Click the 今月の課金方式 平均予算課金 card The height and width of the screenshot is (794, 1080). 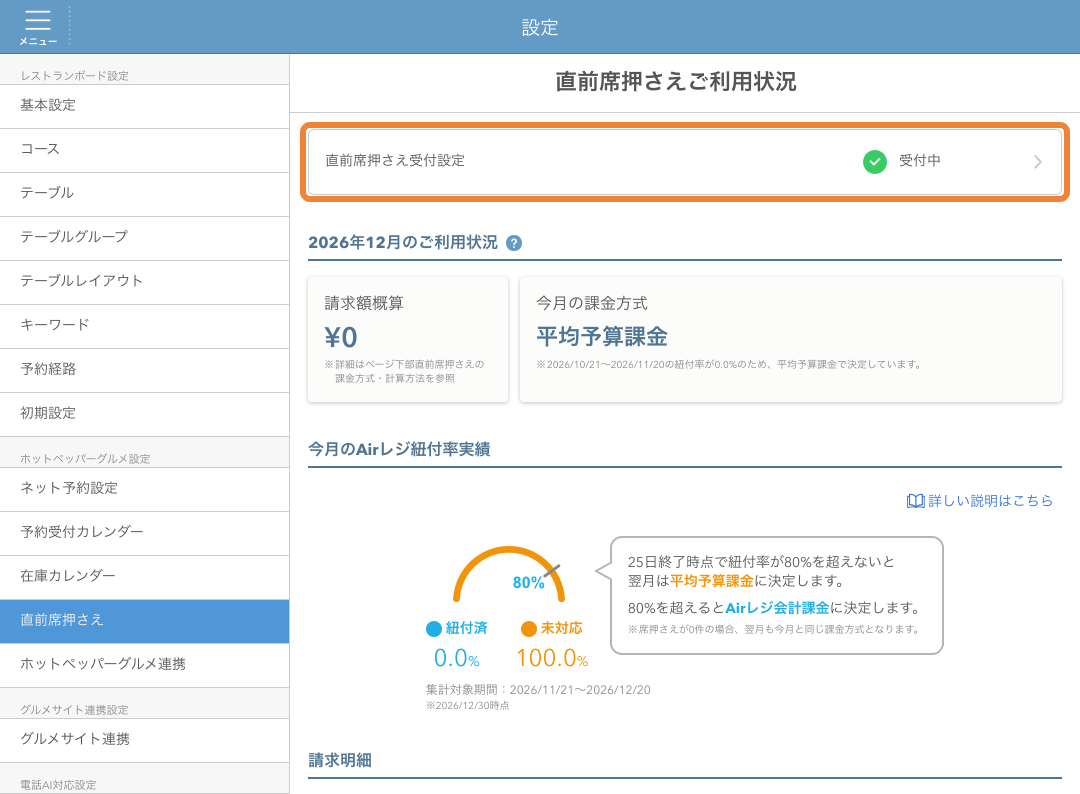[x=791, y=339]
